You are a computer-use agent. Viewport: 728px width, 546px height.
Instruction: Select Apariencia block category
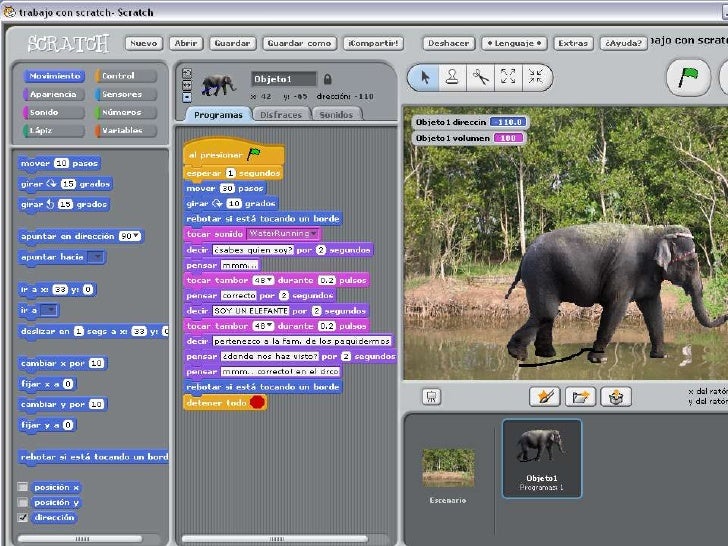pos(53,94)
